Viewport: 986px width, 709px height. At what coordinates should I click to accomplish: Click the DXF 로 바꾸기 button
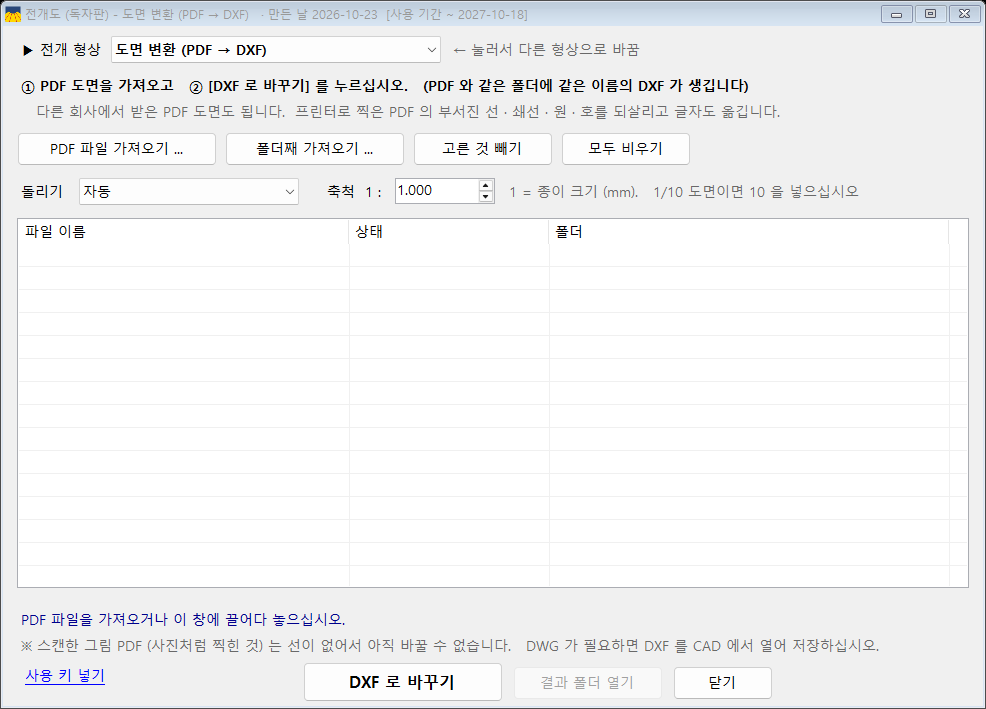click(x=402, y=682)
